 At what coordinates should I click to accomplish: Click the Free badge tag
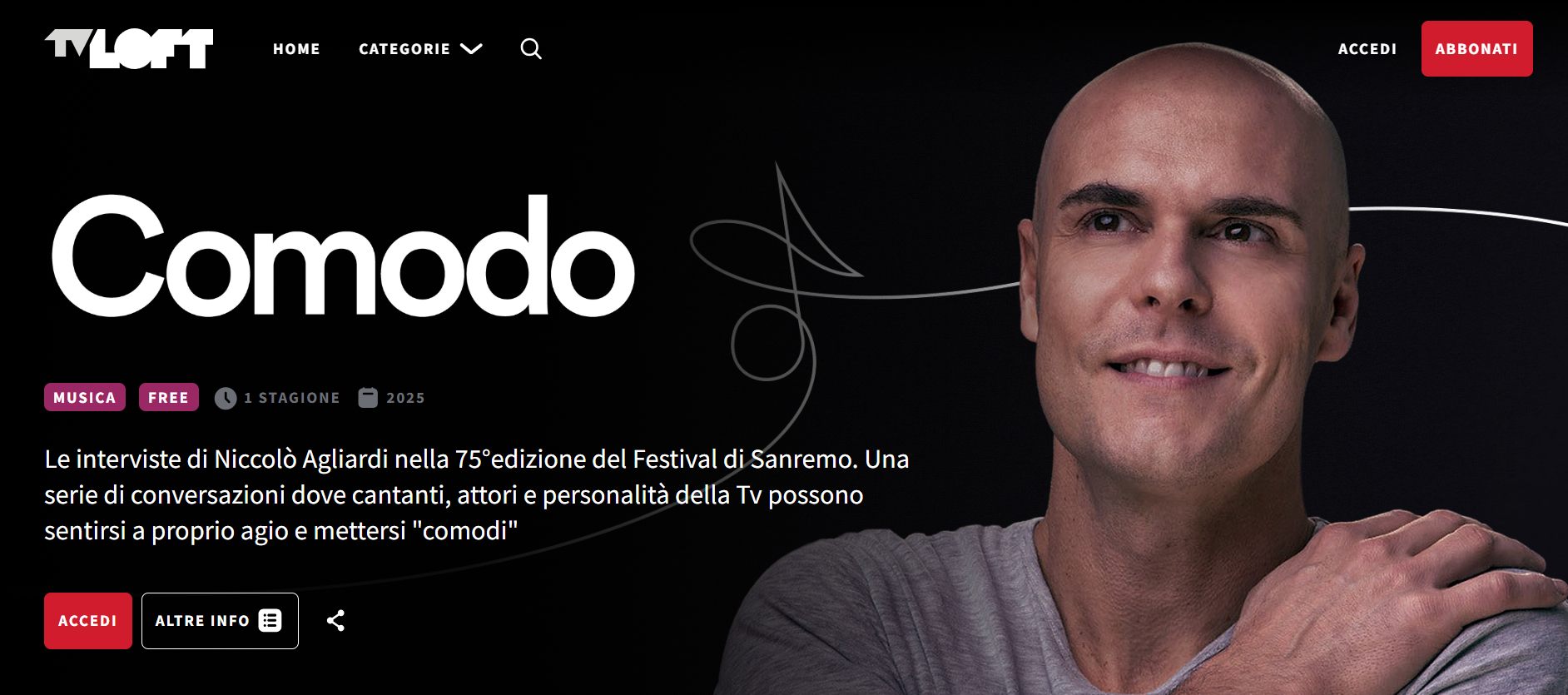click(169, 397)
